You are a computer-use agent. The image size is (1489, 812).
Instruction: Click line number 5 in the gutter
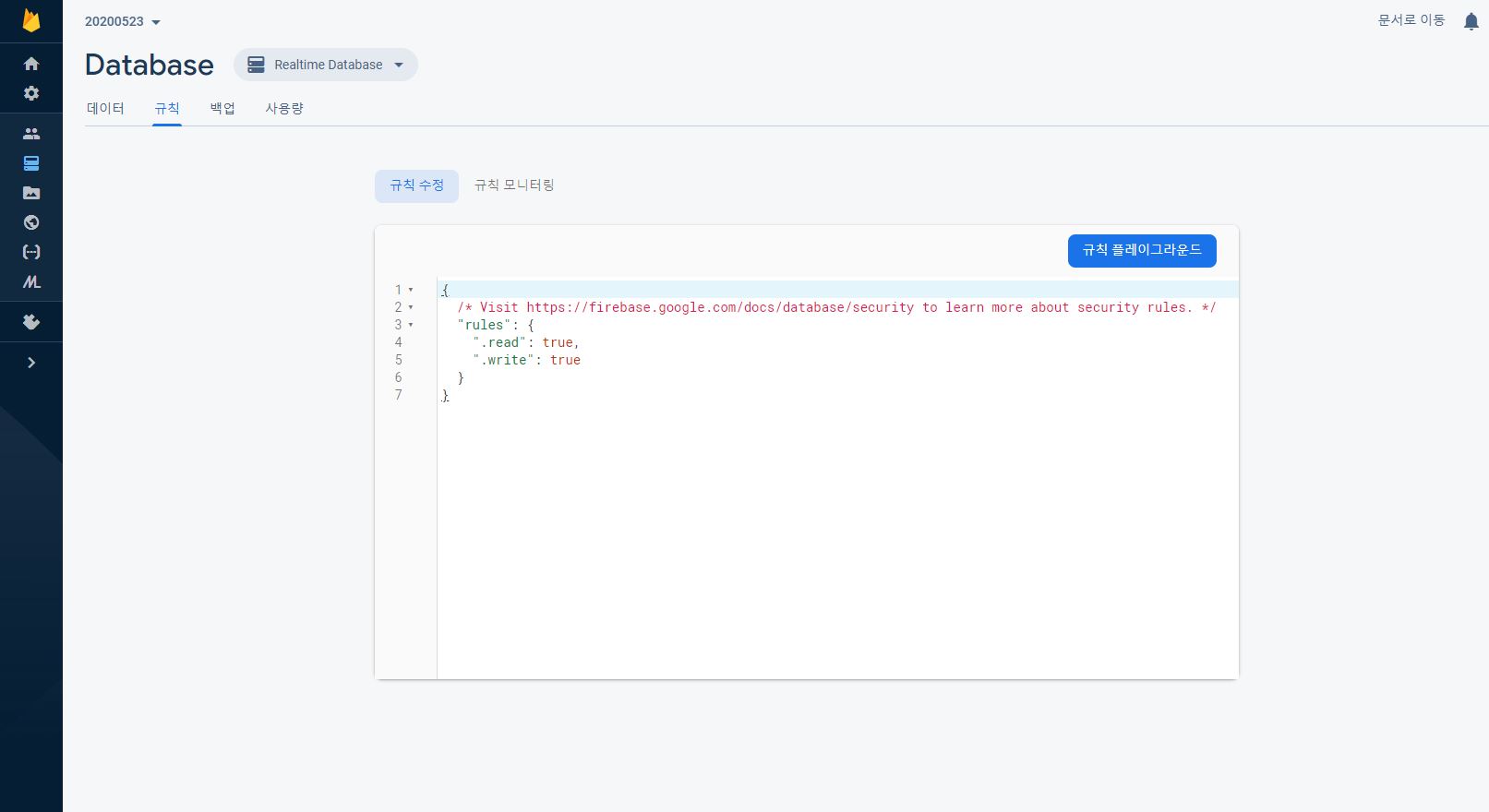pyautogui.click(x=399, y=360)
